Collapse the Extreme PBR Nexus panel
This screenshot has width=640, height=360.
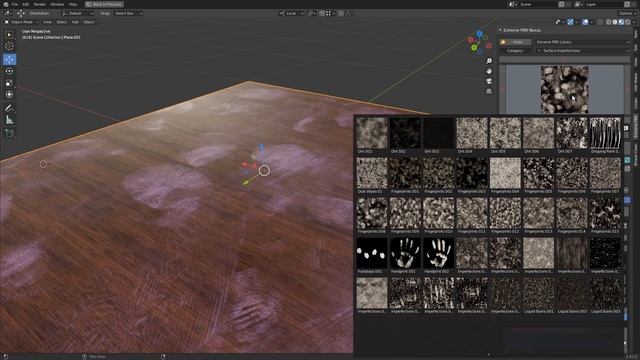coord(500,30)
